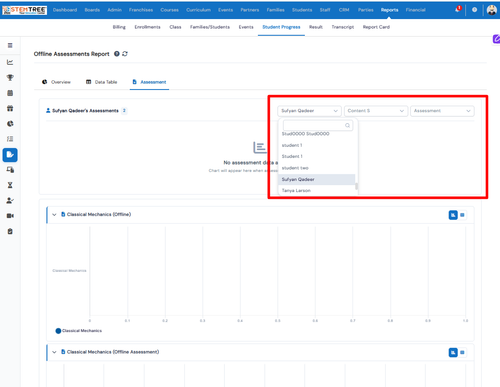Image resolution: width=500 pixels, height=387 pixels.
Task: Open the Events report sub-tab
Action: pos(246,27)
